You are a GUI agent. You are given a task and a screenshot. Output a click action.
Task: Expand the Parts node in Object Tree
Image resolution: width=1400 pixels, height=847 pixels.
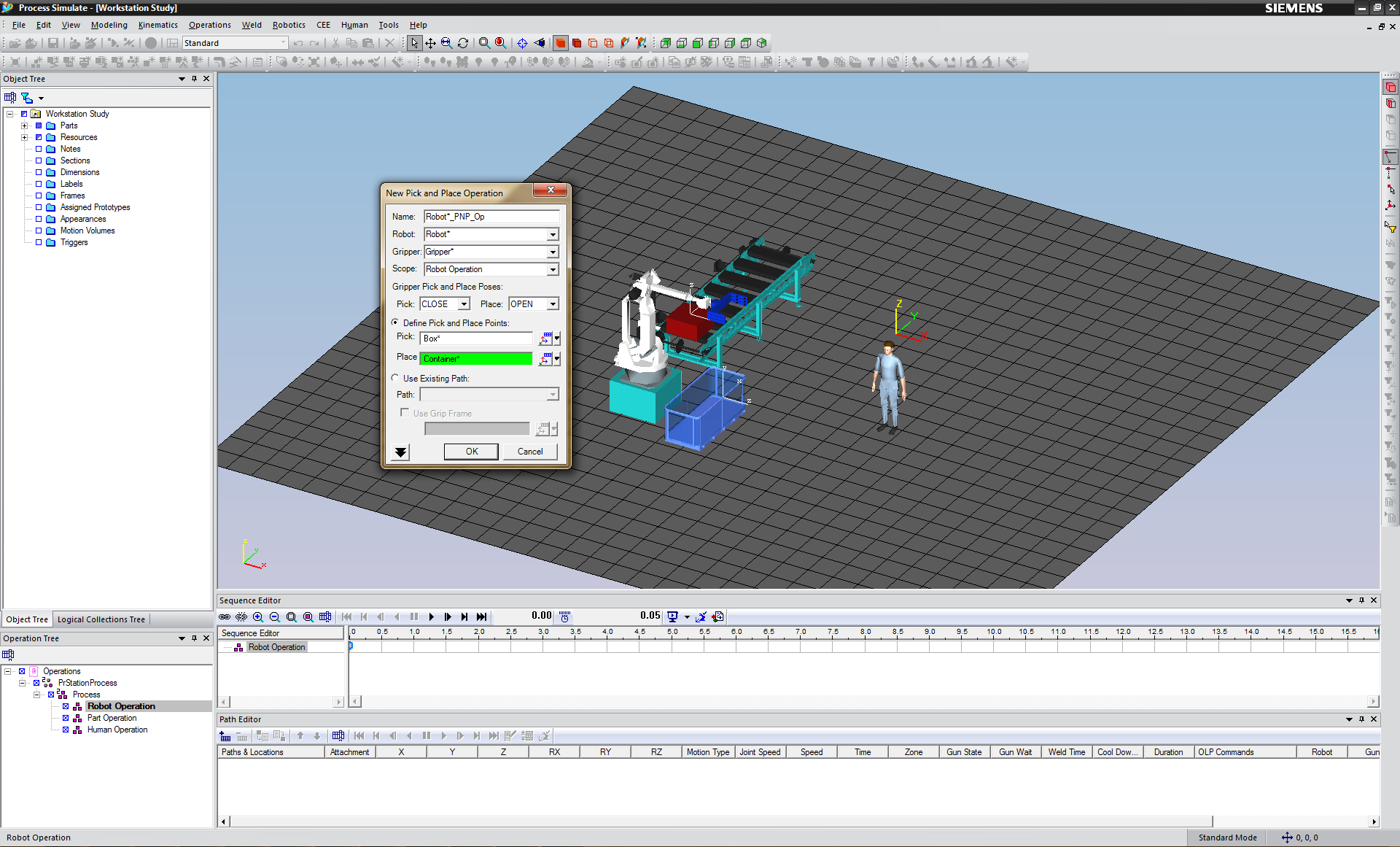click(24, 125)
